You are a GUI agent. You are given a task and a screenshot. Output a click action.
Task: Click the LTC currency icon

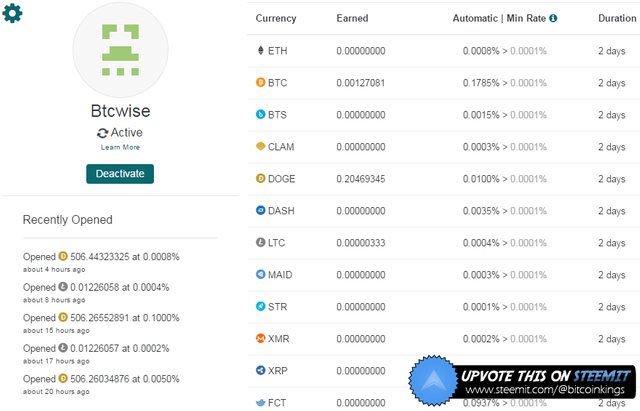pyautogui.click(x=260, y=242)
